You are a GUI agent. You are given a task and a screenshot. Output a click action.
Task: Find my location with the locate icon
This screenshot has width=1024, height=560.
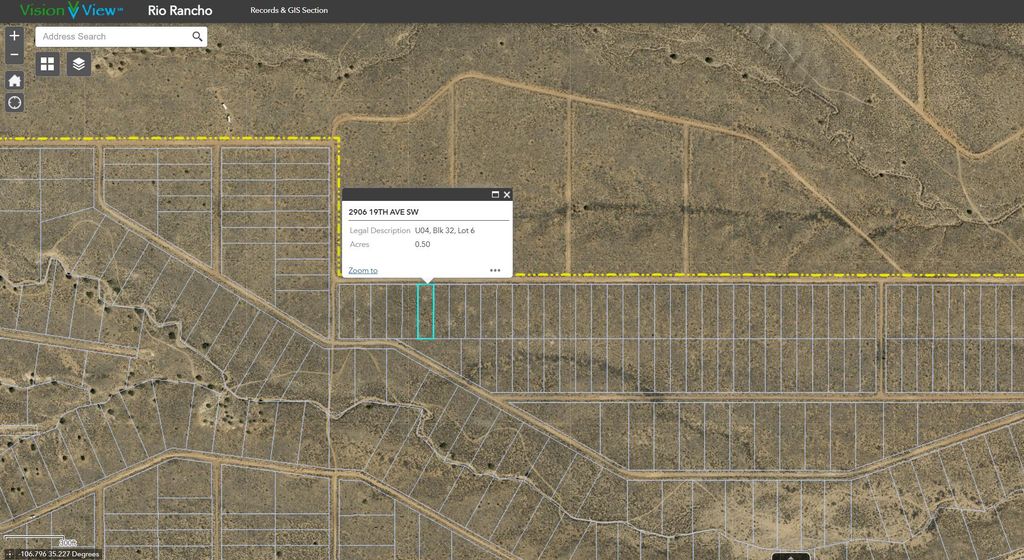(x=14, y=102)
